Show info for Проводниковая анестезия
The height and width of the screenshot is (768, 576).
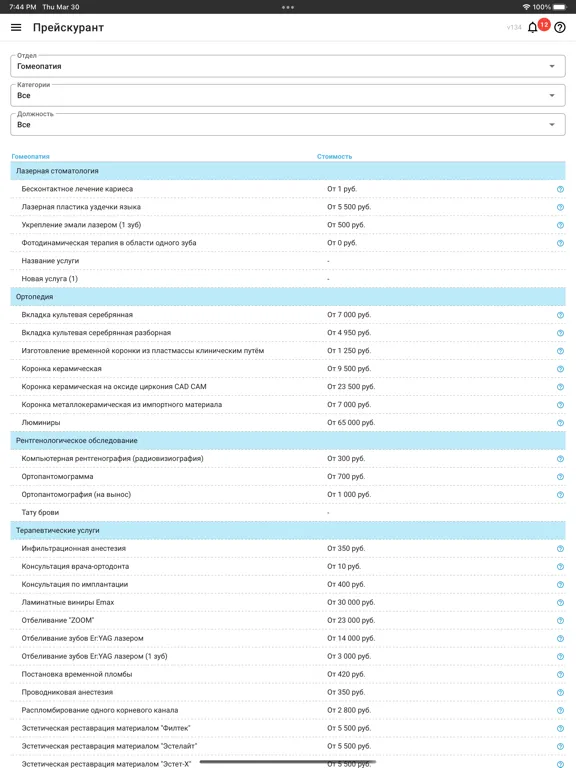(x=560, y=693)
